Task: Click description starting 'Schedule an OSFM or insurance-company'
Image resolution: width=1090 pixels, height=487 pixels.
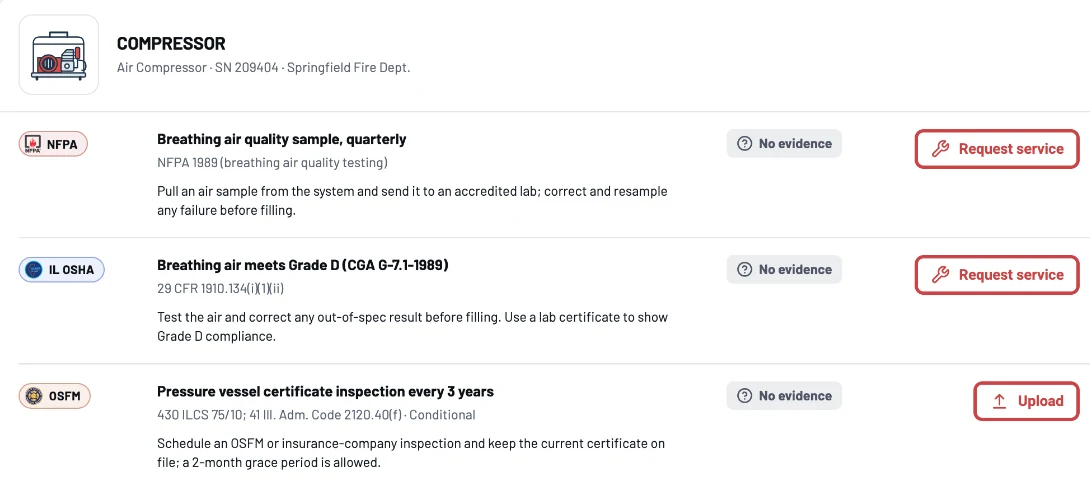Action: tap(412, 453)
